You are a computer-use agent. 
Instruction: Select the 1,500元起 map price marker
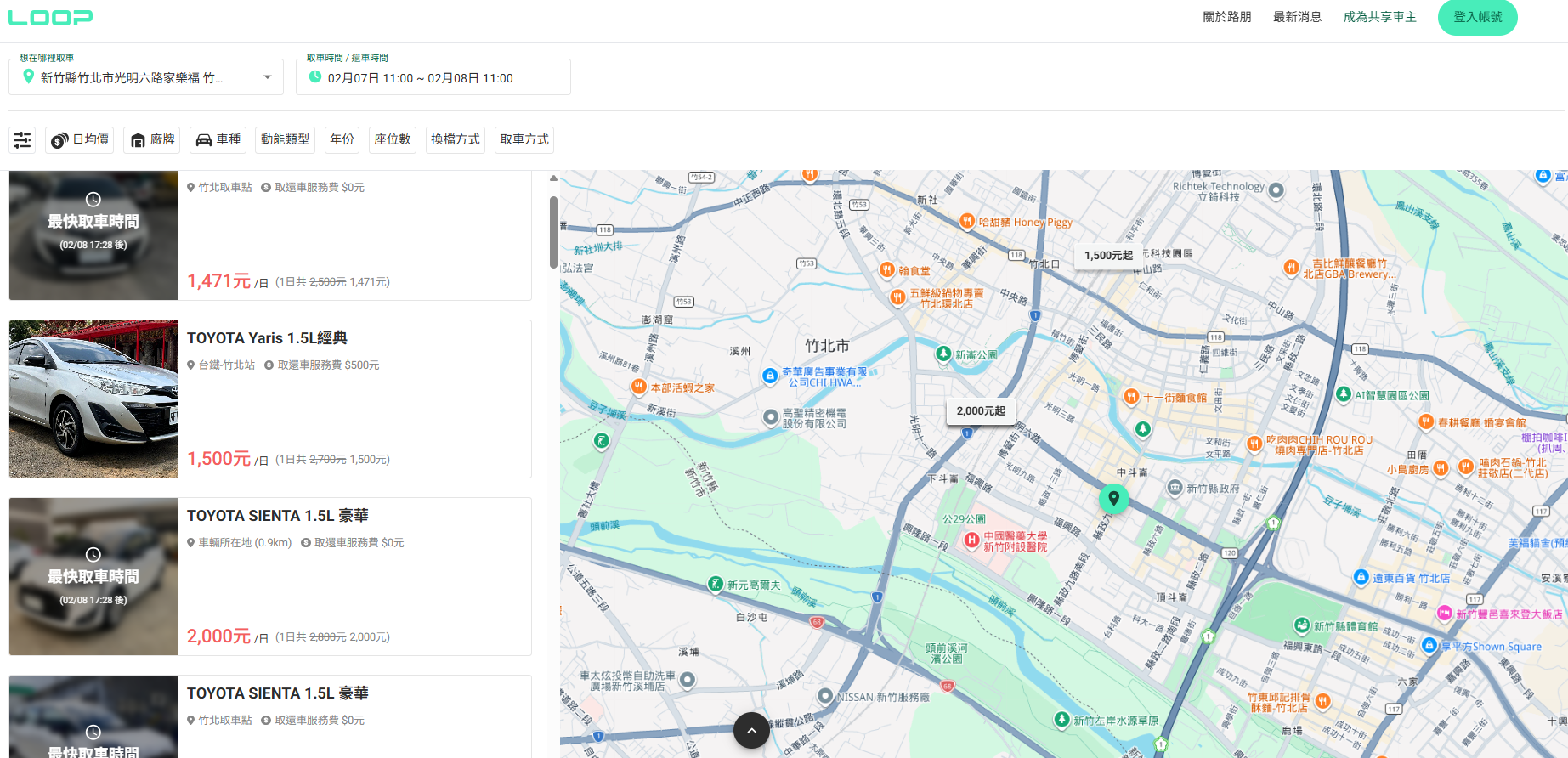pyautogui.click(x=1108, y=256)
